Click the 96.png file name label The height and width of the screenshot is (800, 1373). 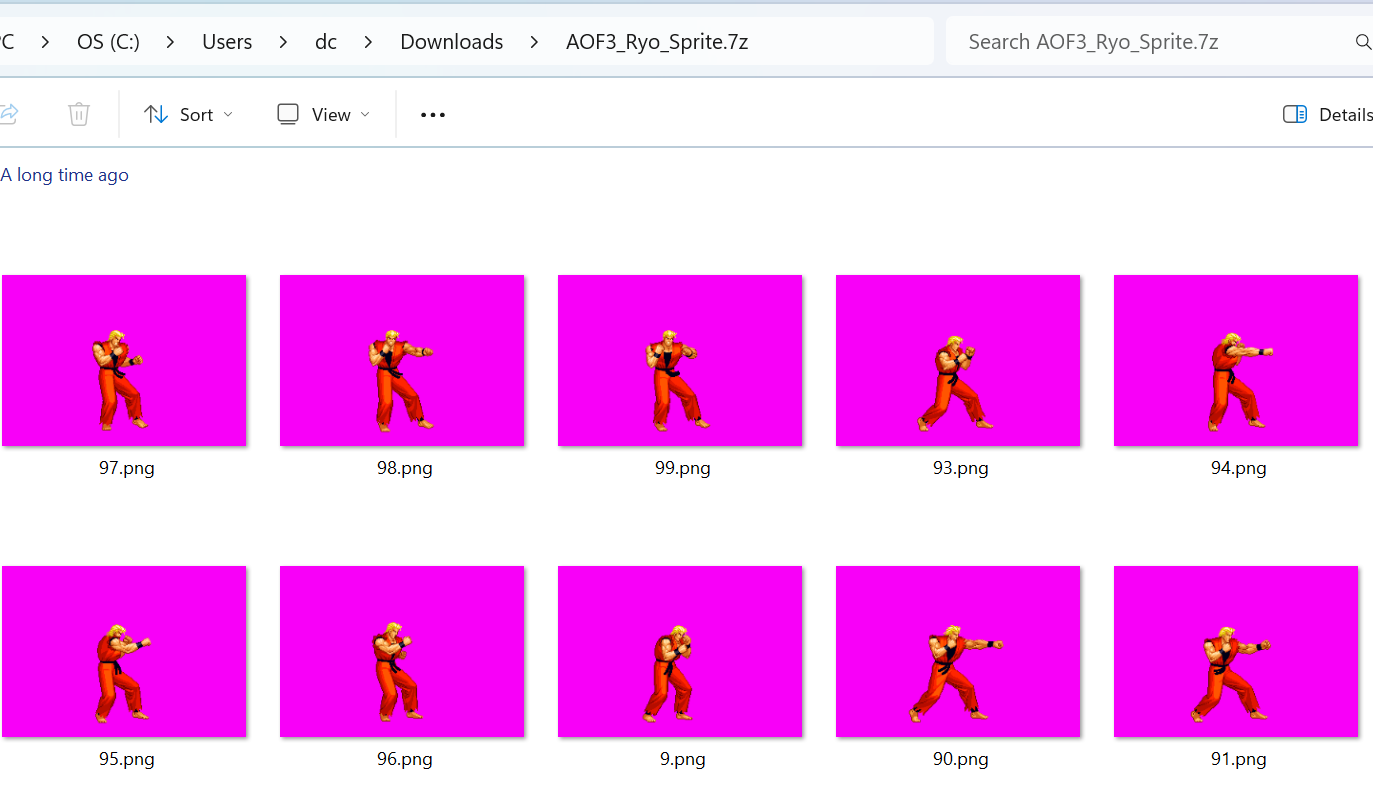pos(404,759)
